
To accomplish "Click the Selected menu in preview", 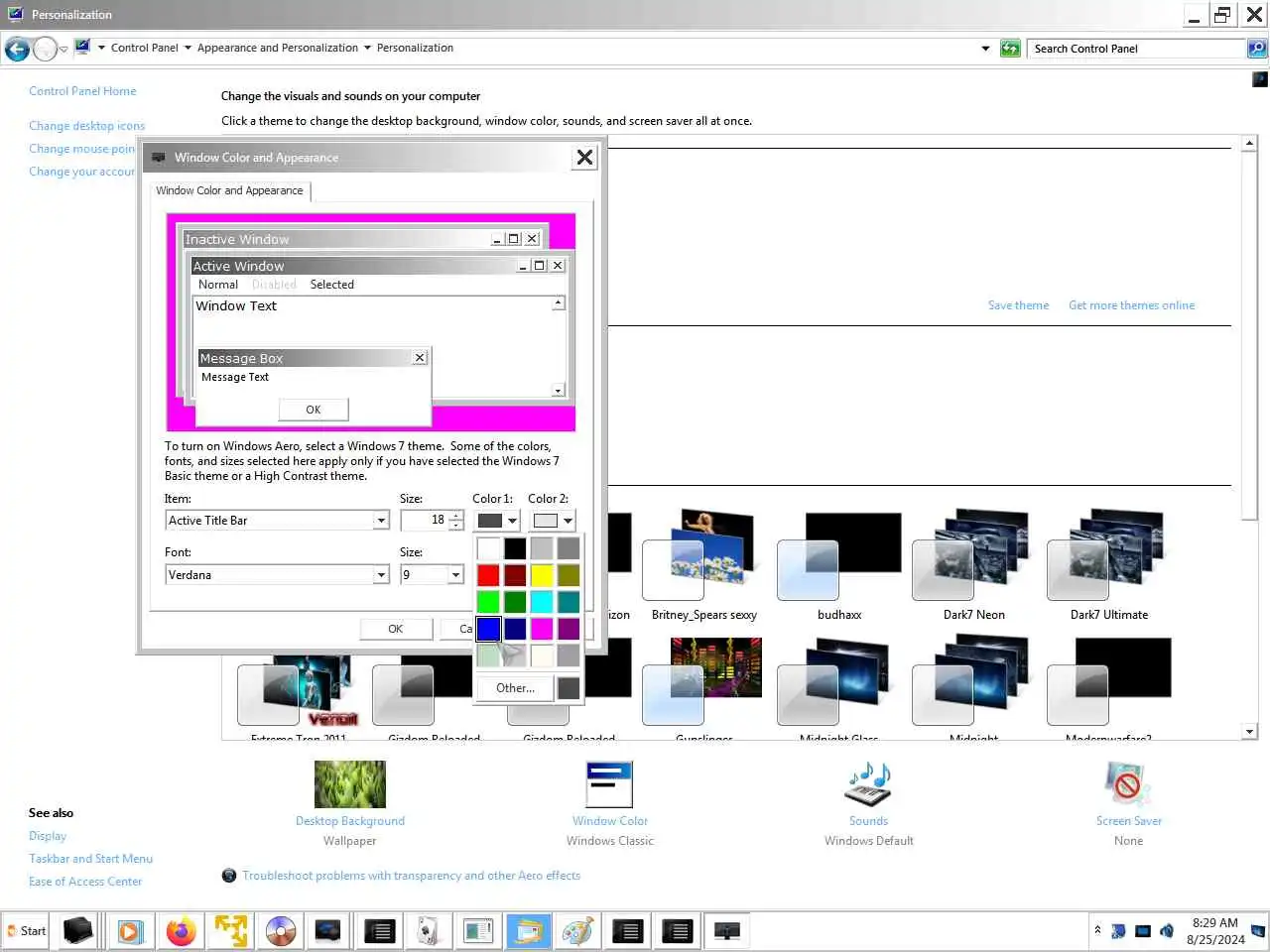I will point(331,285).
